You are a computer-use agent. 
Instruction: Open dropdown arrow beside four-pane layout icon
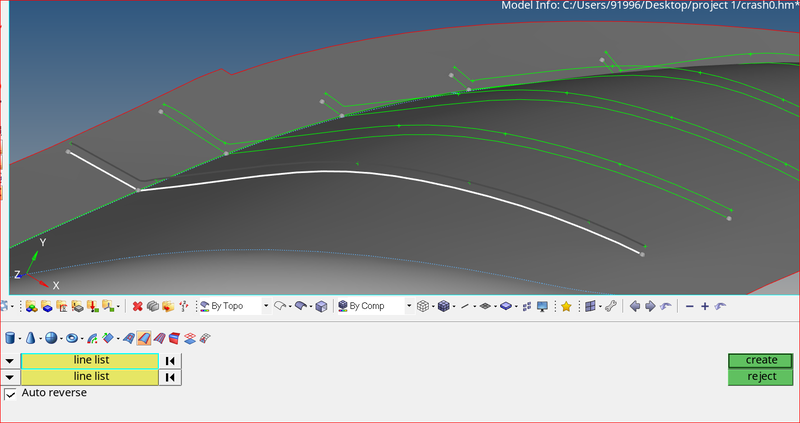point(600,307)
